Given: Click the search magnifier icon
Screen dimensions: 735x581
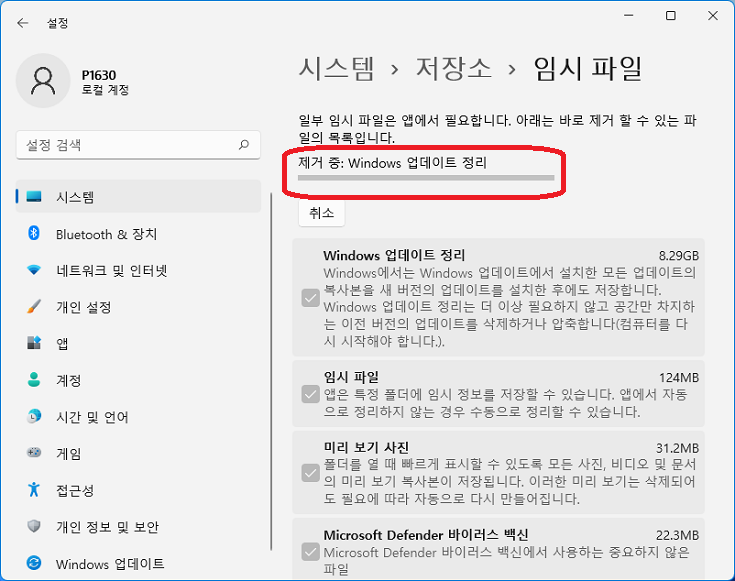Looking at the screenshot, I should 244,144.
